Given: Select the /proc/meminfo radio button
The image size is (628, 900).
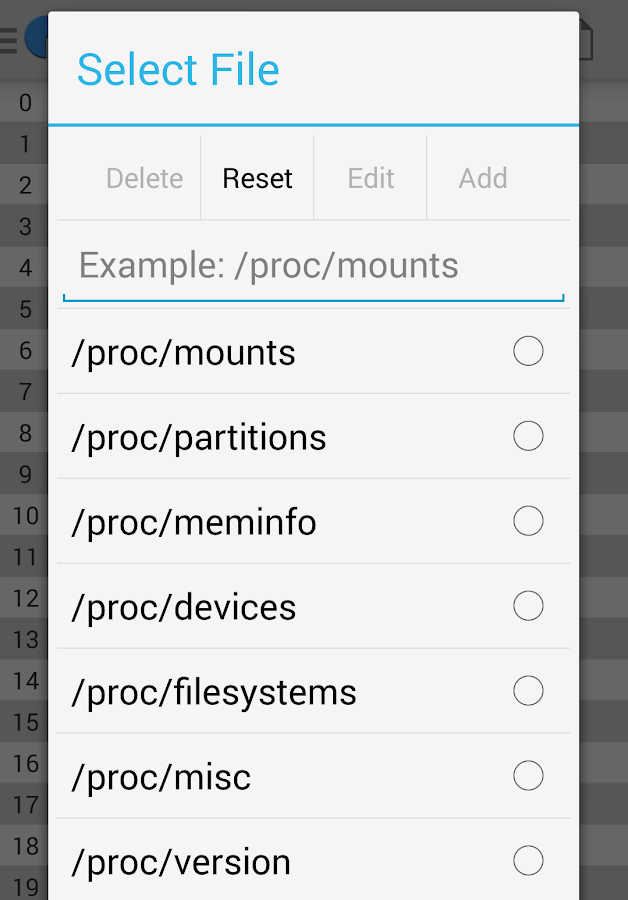Looking at the screenshot, I should pos(528,522).
